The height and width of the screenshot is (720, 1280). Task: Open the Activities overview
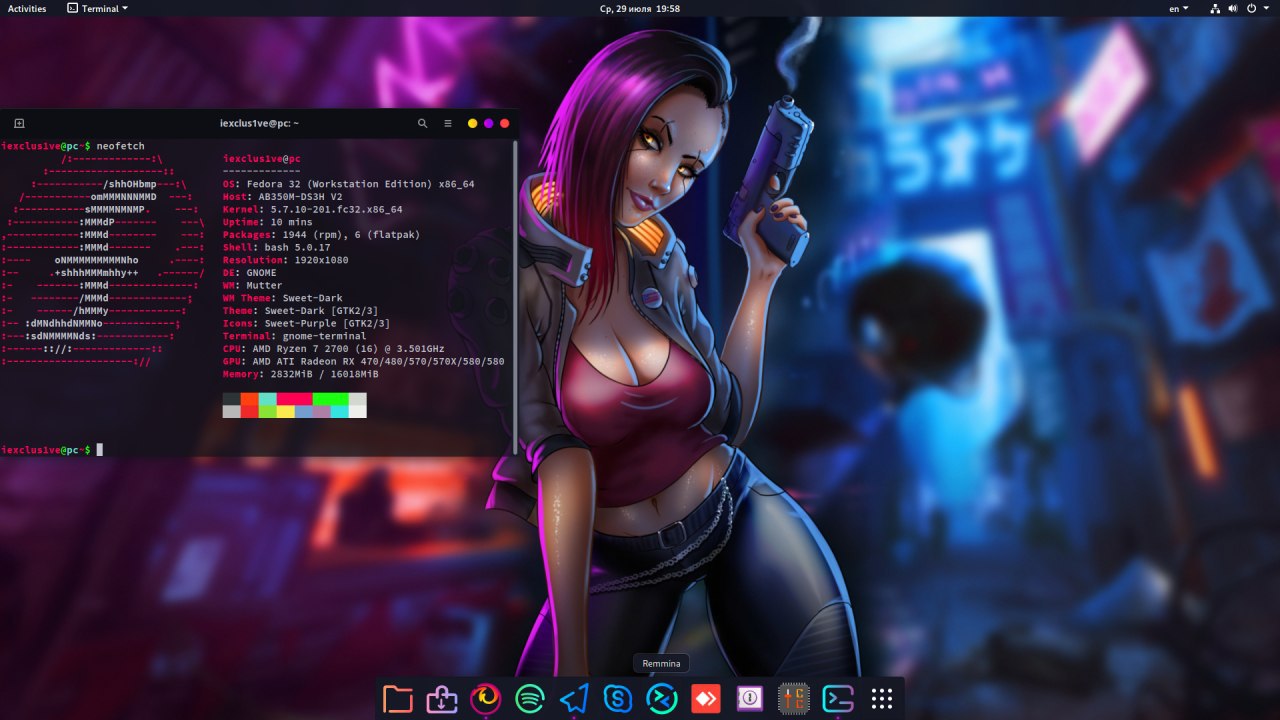click(x=27, y=8)
